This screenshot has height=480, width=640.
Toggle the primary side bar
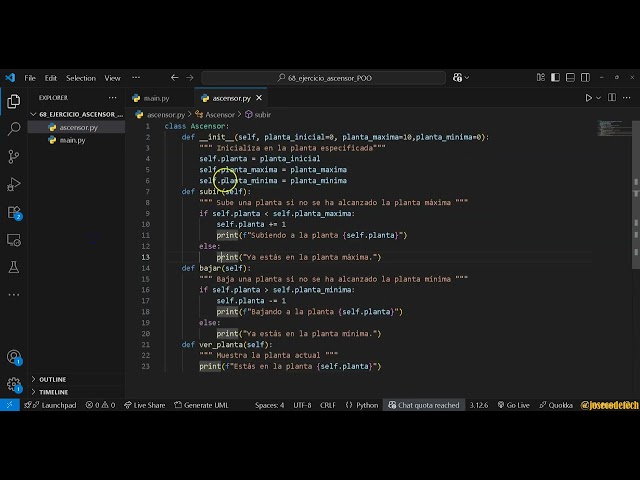[556, 78]
